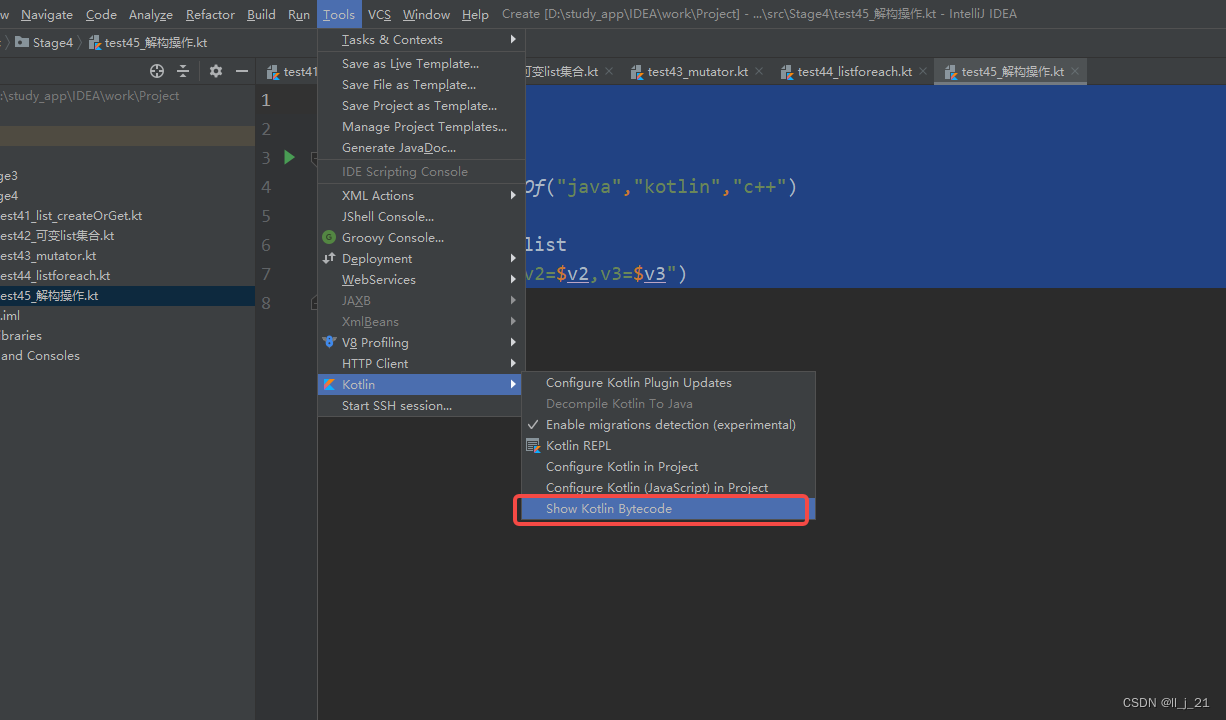
Task: Select test42_可变list集合.kt in project tree
Action: coord(57,236)
